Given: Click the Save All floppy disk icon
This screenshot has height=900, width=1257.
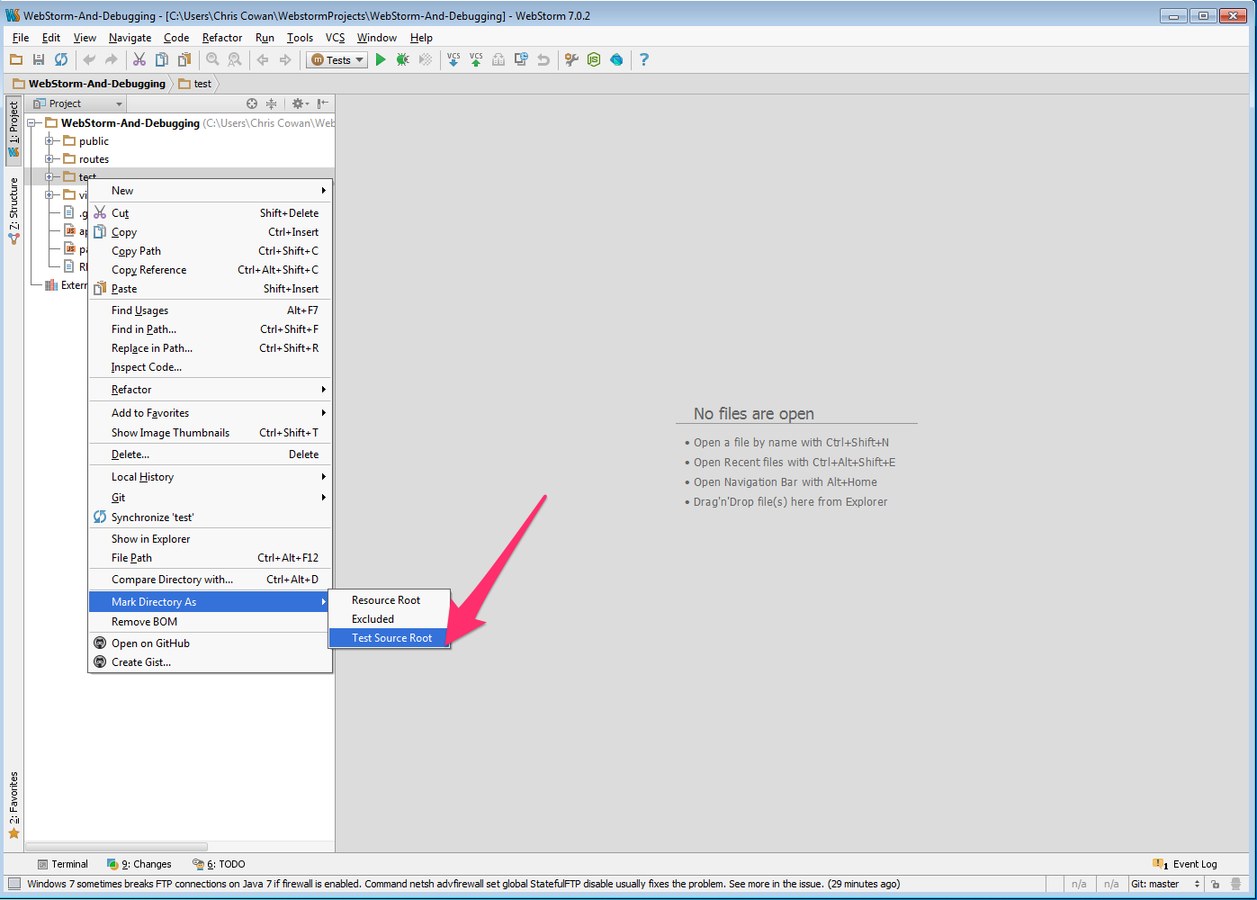Looking at the screenshot, I should [39, 60].
